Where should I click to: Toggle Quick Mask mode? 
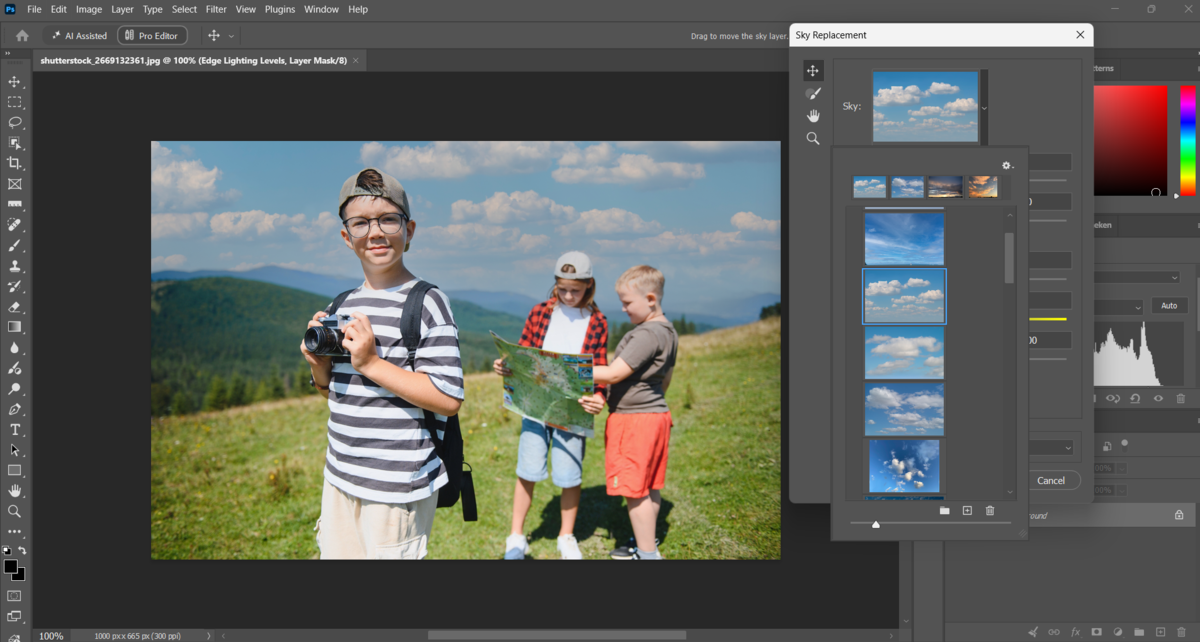coord(14,596)
